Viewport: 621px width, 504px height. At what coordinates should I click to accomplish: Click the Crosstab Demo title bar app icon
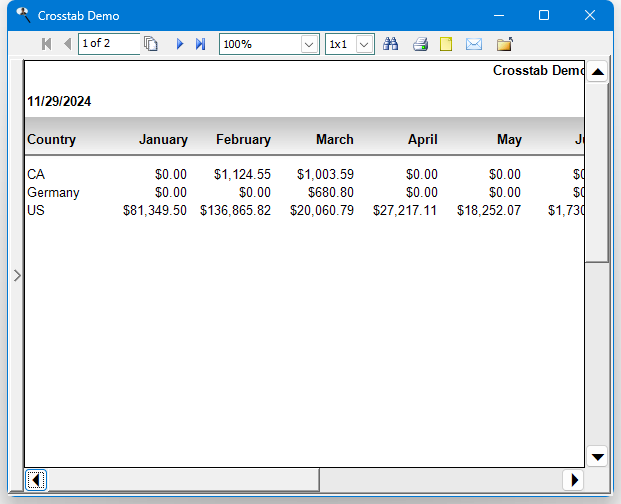[x=23, y=15]
